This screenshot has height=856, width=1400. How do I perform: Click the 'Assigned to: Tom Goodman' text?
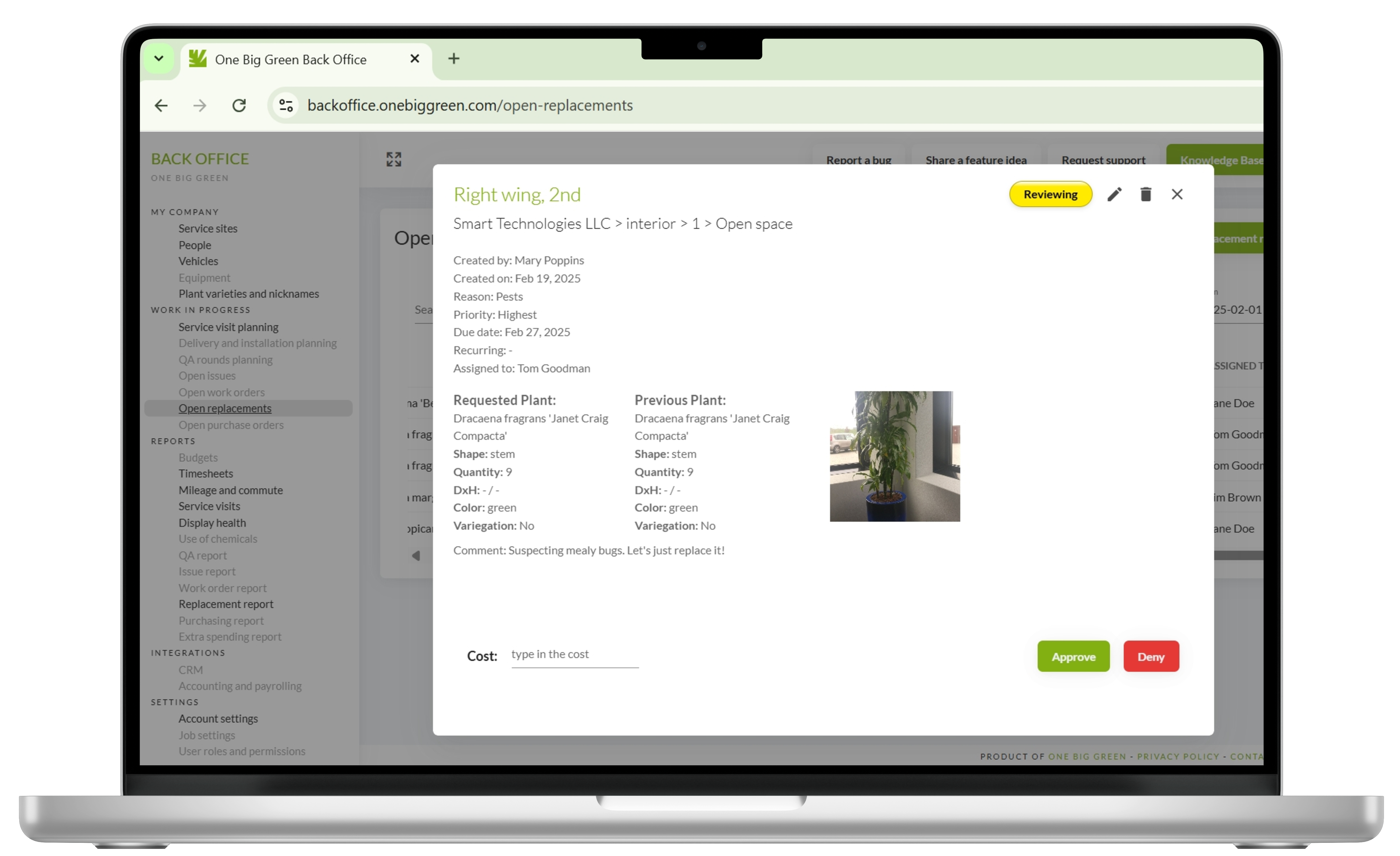pos(522,368)
